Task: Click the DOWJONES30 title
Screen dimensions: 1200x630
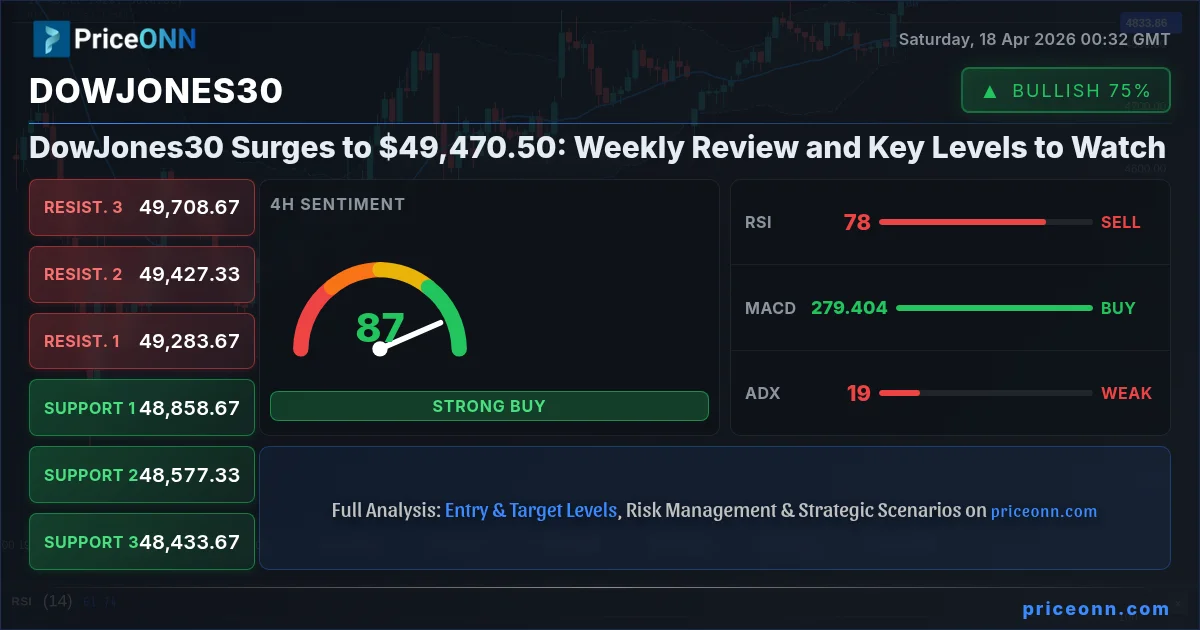Action: click(x=156, y=91)
